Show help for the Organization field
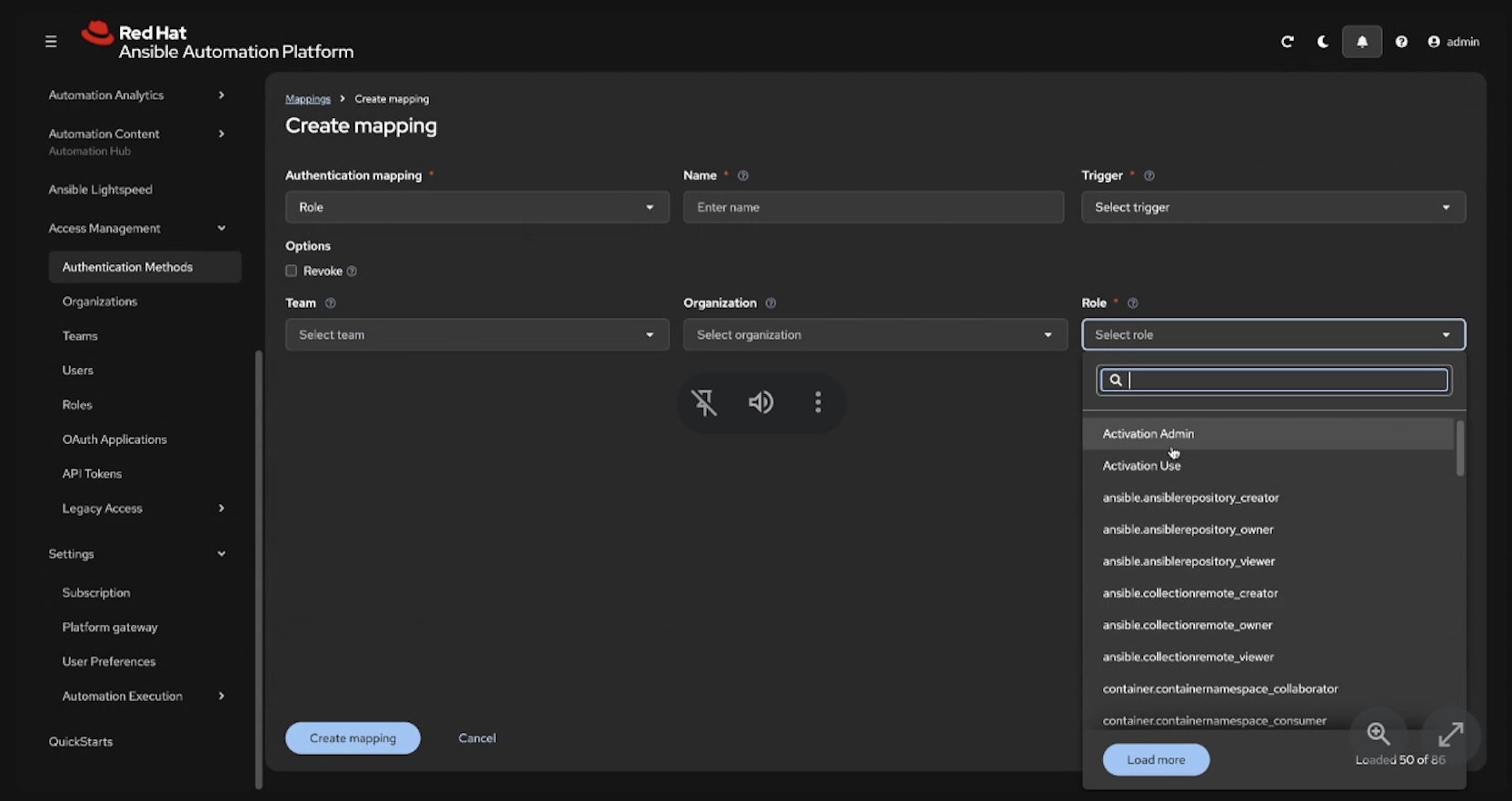 (771, 303)
